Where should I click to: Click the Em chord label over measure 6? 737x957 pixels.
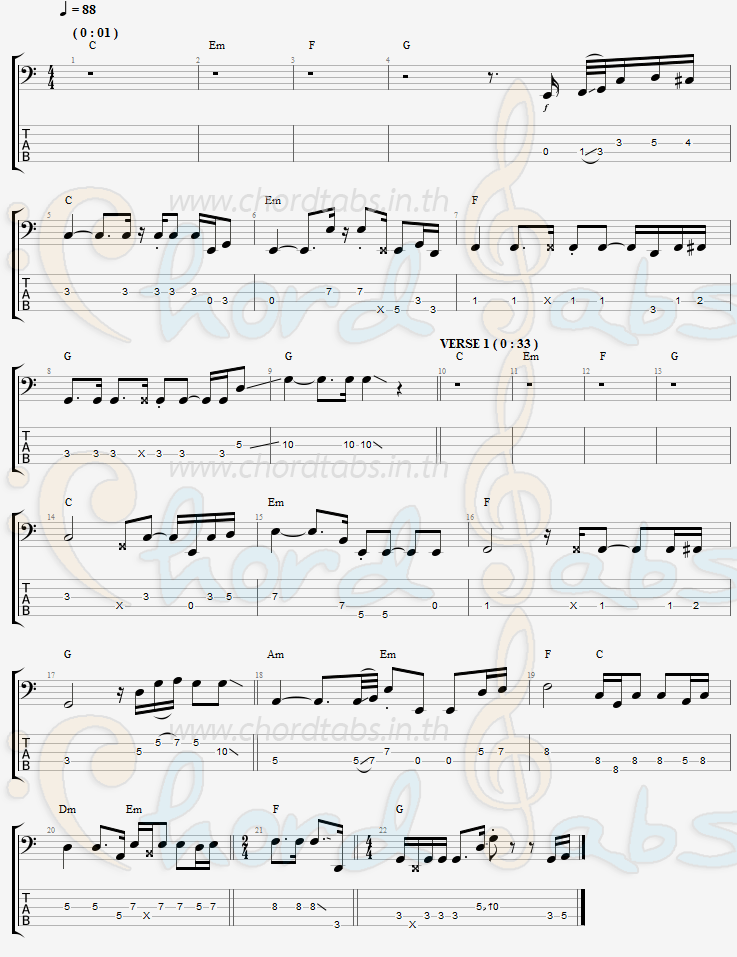(273, 201)
